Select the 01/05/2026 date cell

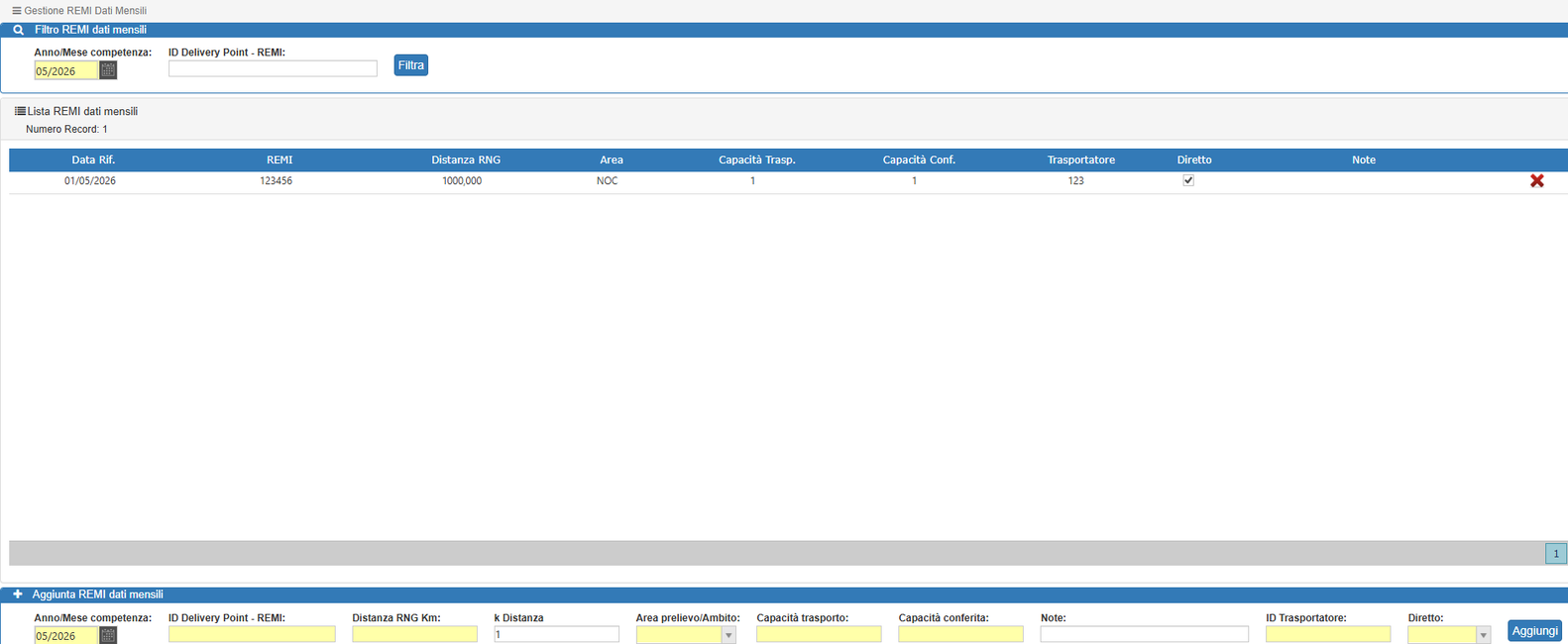click(90, 181)
